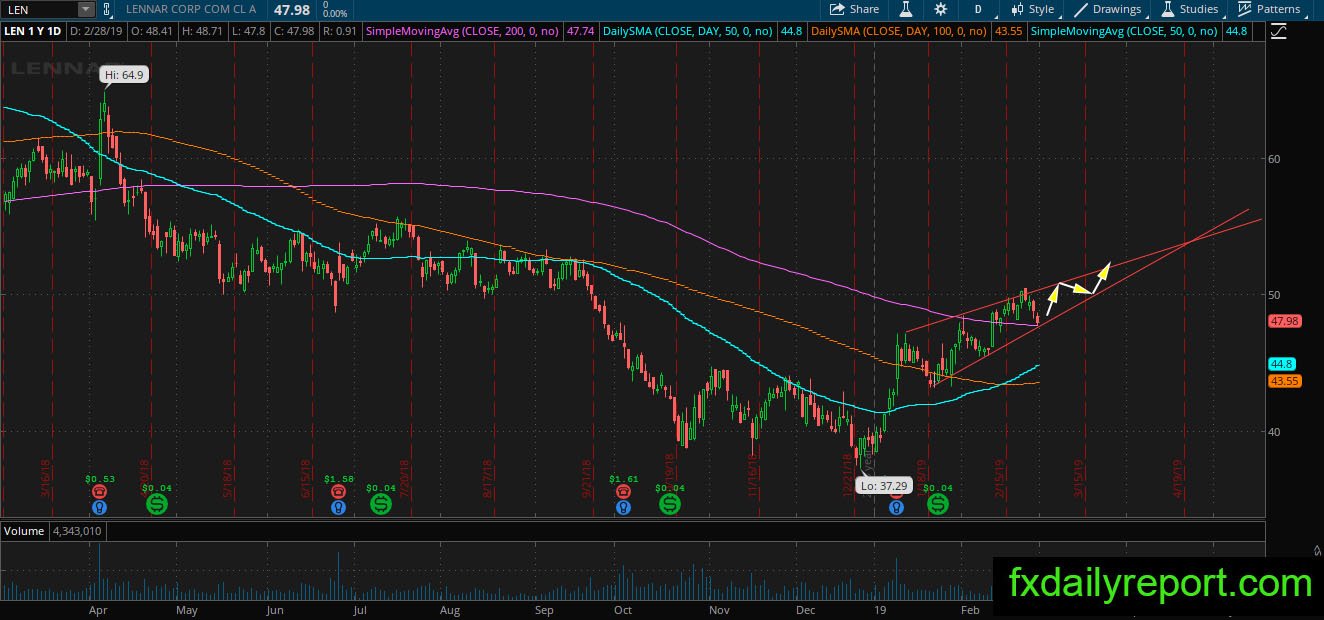This screenshot has width=1324, height=620.
Task: Open the D timeframe selector
Action: (978, 9)
